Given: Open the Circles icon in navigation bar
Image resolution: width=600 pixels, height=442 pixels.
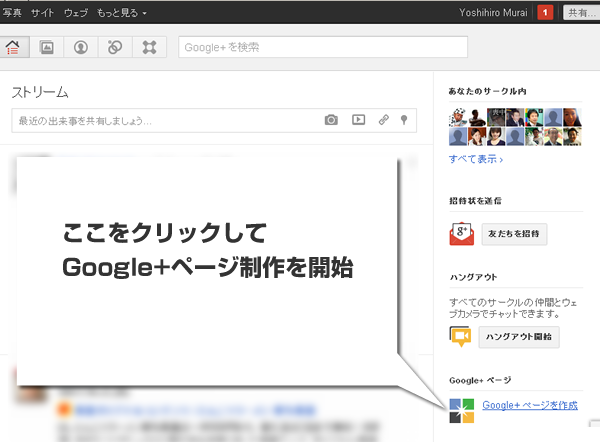Looking at the screenshot, I should click(115, 47).
